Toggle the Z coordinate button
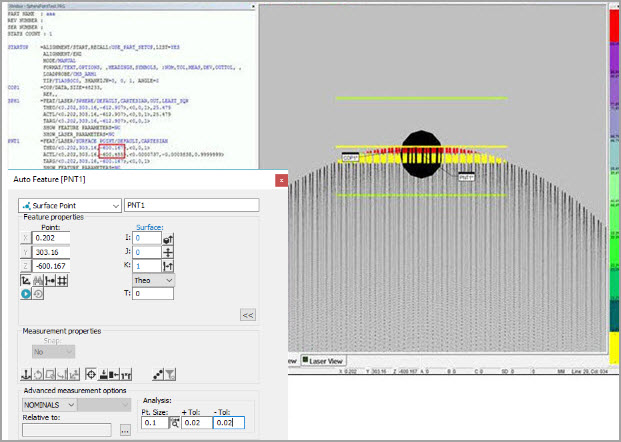 click(x=26, y=267)
